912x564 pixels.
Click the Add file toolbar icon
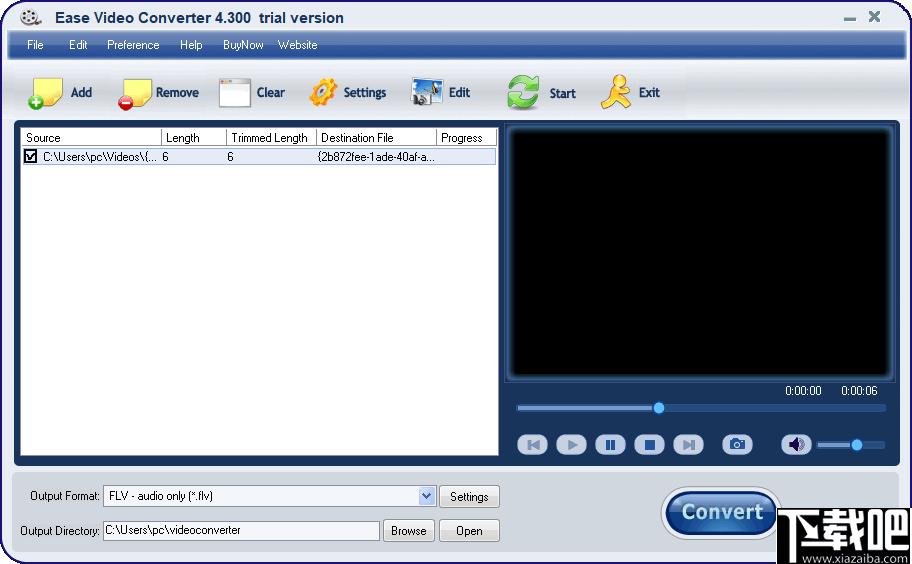[45, 93]
